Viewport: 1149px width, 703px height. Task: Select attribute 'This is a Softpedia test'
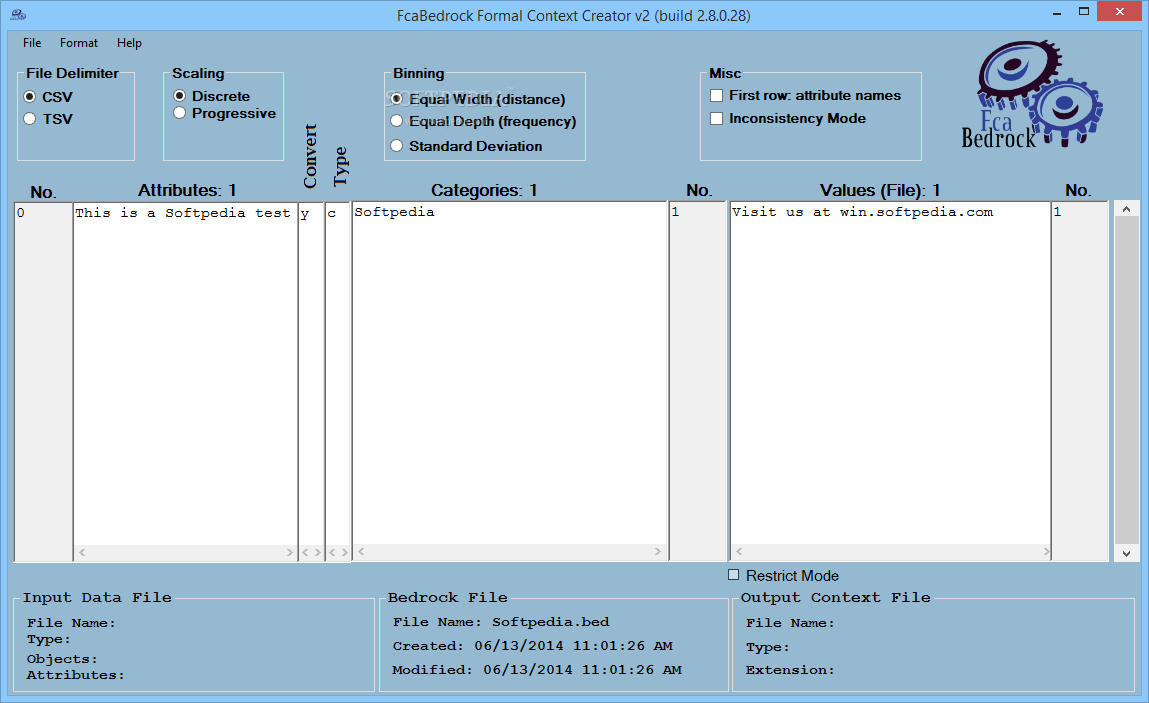pos(183,213)
